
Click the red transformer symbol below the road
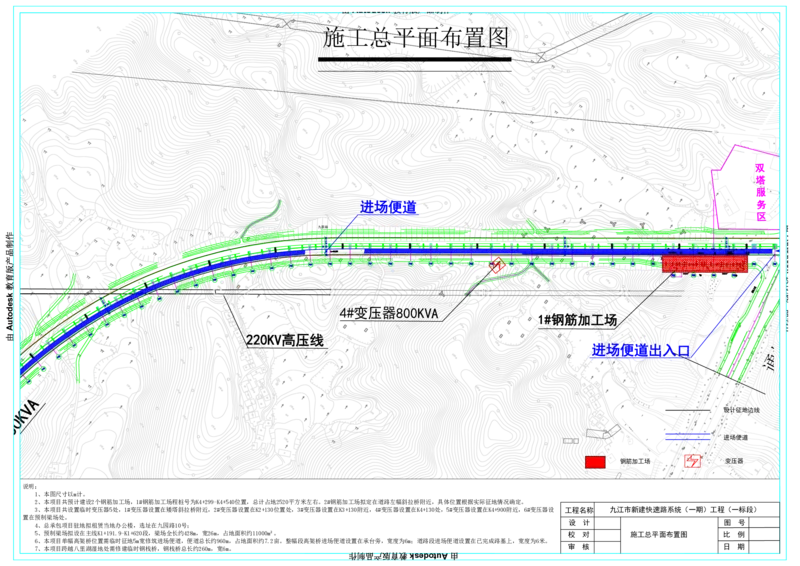(495, 266)
